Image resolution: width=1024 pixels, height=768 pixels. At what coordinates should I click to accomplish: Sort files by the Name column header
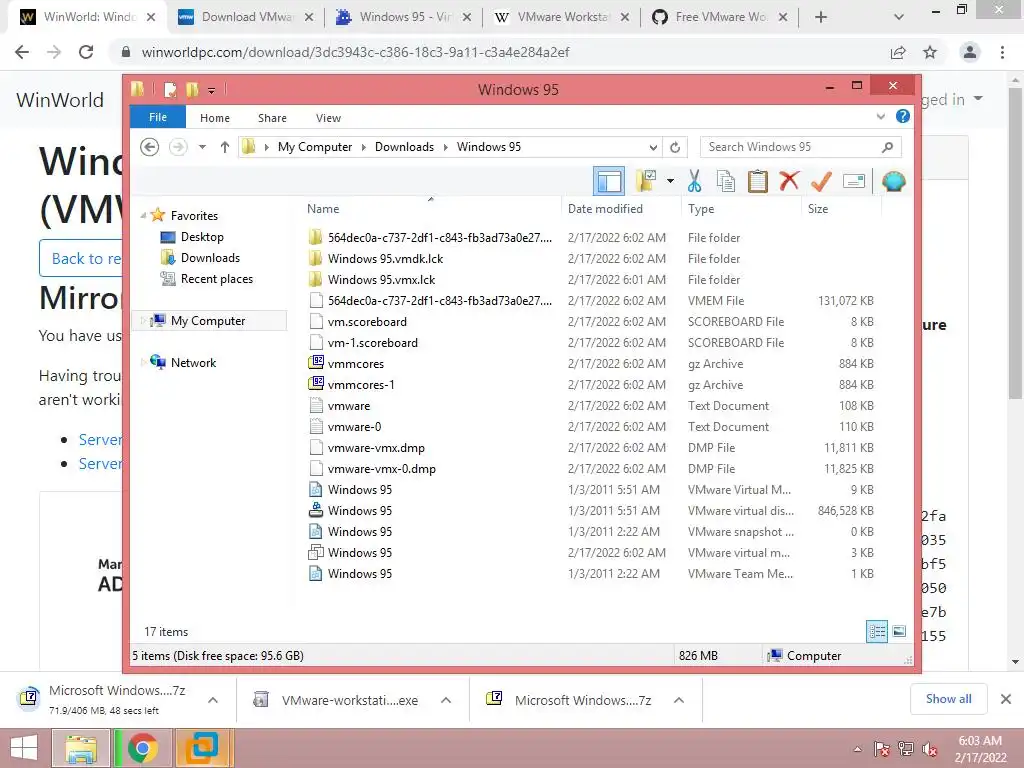430,208
